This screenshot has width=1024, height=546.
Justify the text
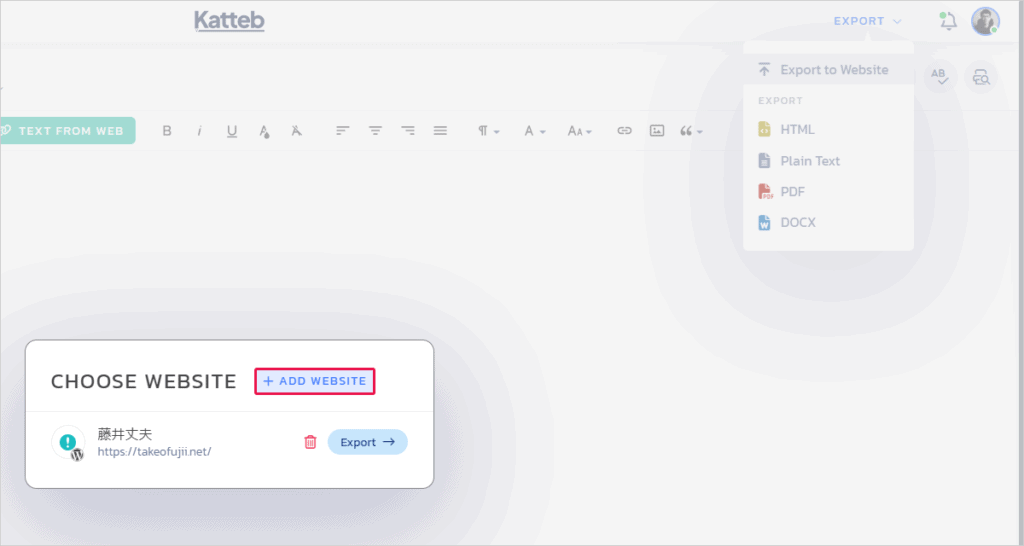pos(440,131)
